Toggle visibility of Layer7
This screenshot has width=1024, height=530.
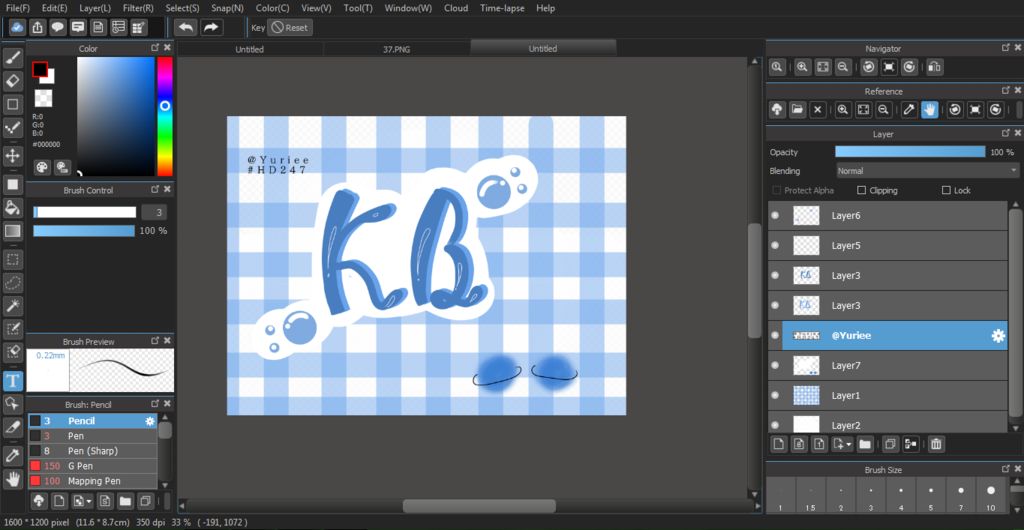coord(775,366)
